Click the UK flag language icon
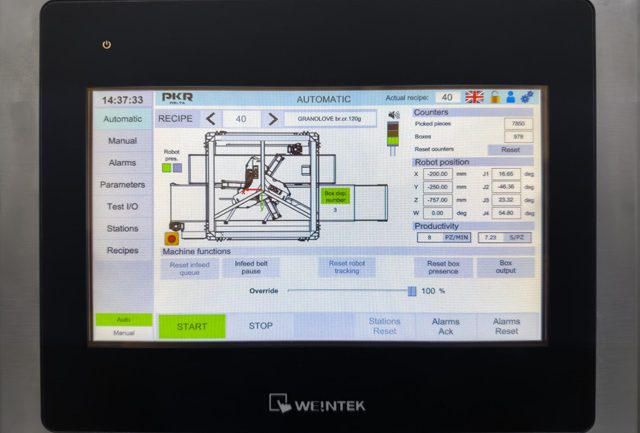The width and height of the screenshot is (640, 433). [x=474, y=97]
